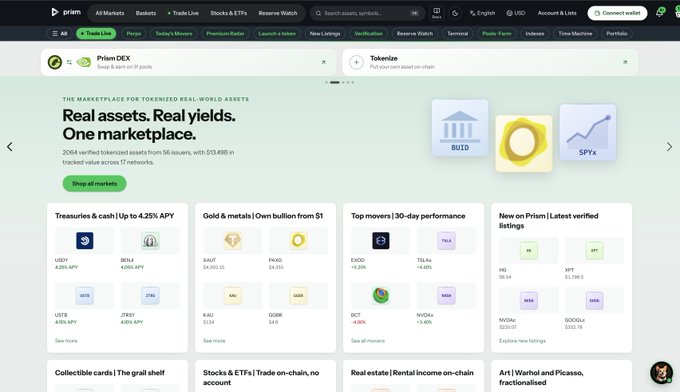Viewport: 680px width, 392px height.
Task: Open the XAUT gold token icon
Action: point(232,241)
